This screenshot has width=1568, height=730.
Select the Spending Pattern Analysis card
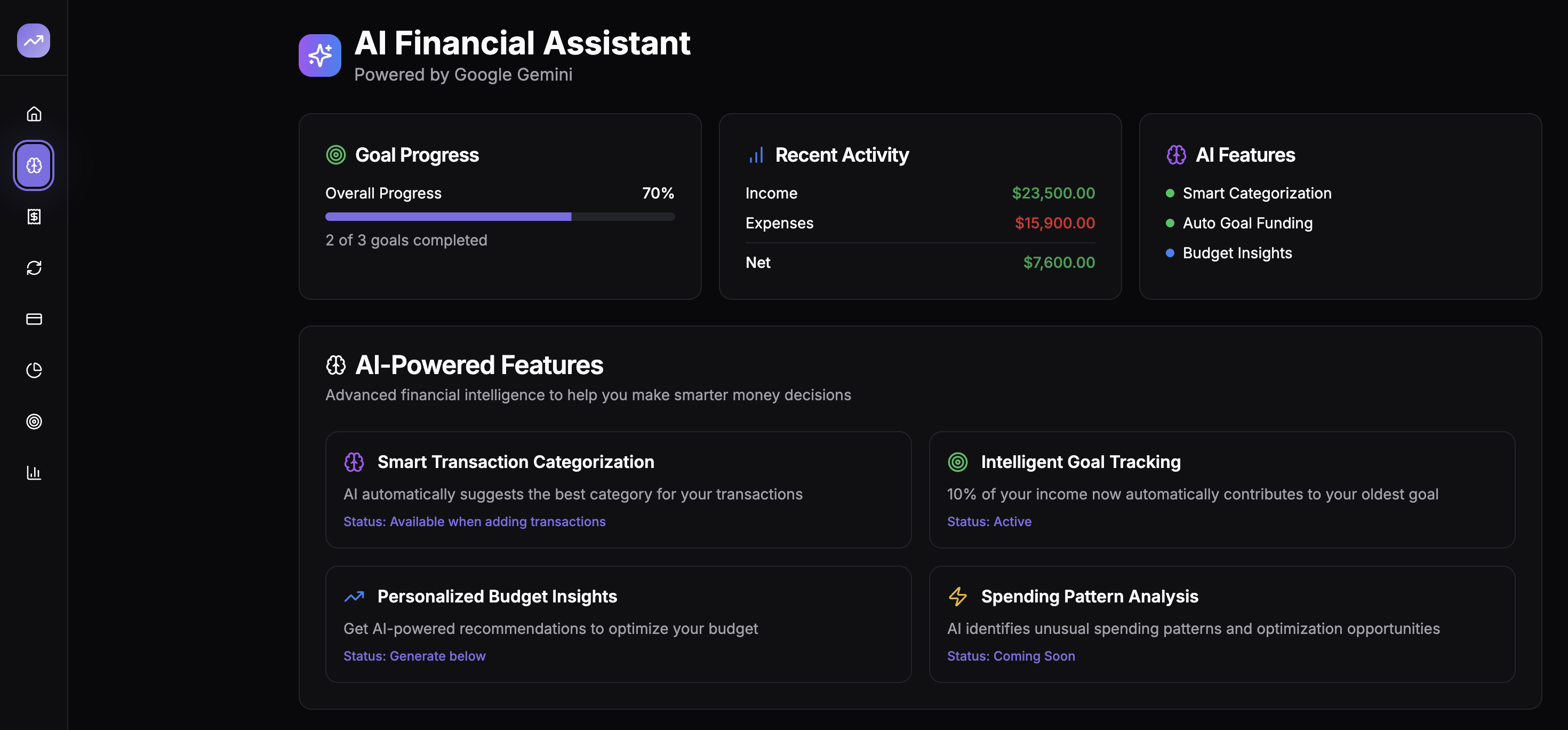(x=1221, y=624)
